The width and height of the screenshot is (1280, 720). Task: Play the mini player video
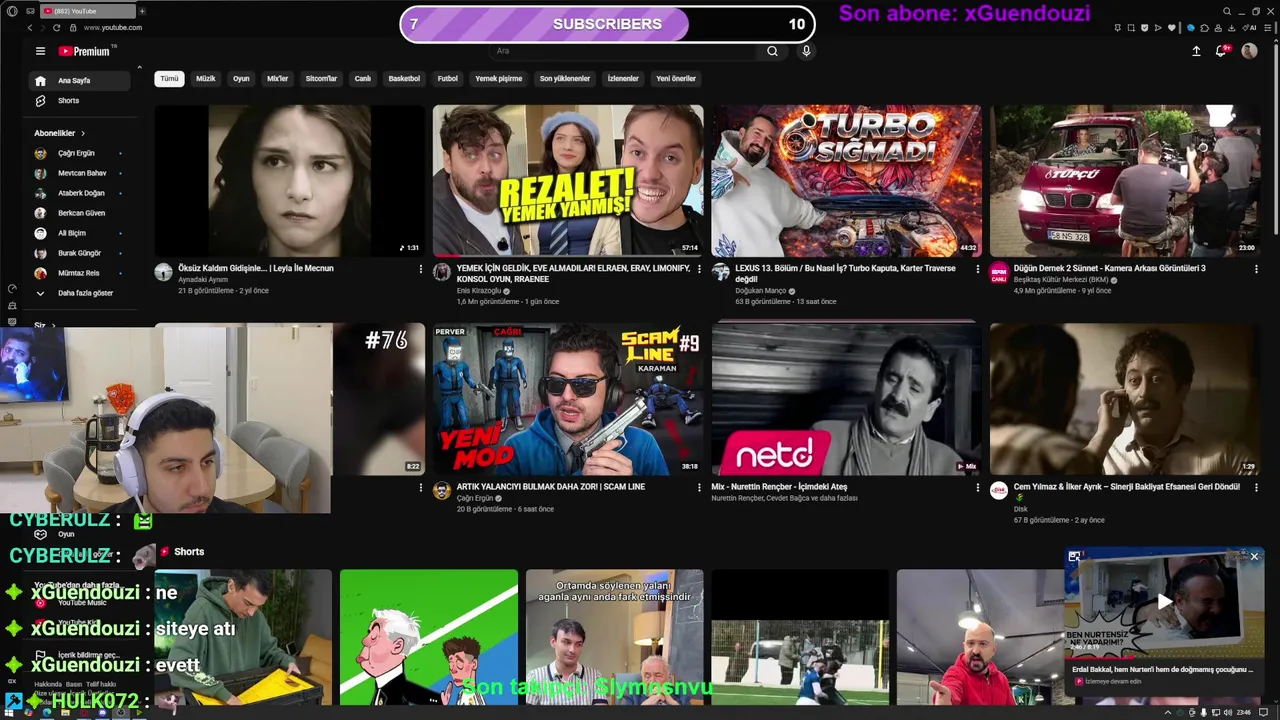tap(1164, 601)
